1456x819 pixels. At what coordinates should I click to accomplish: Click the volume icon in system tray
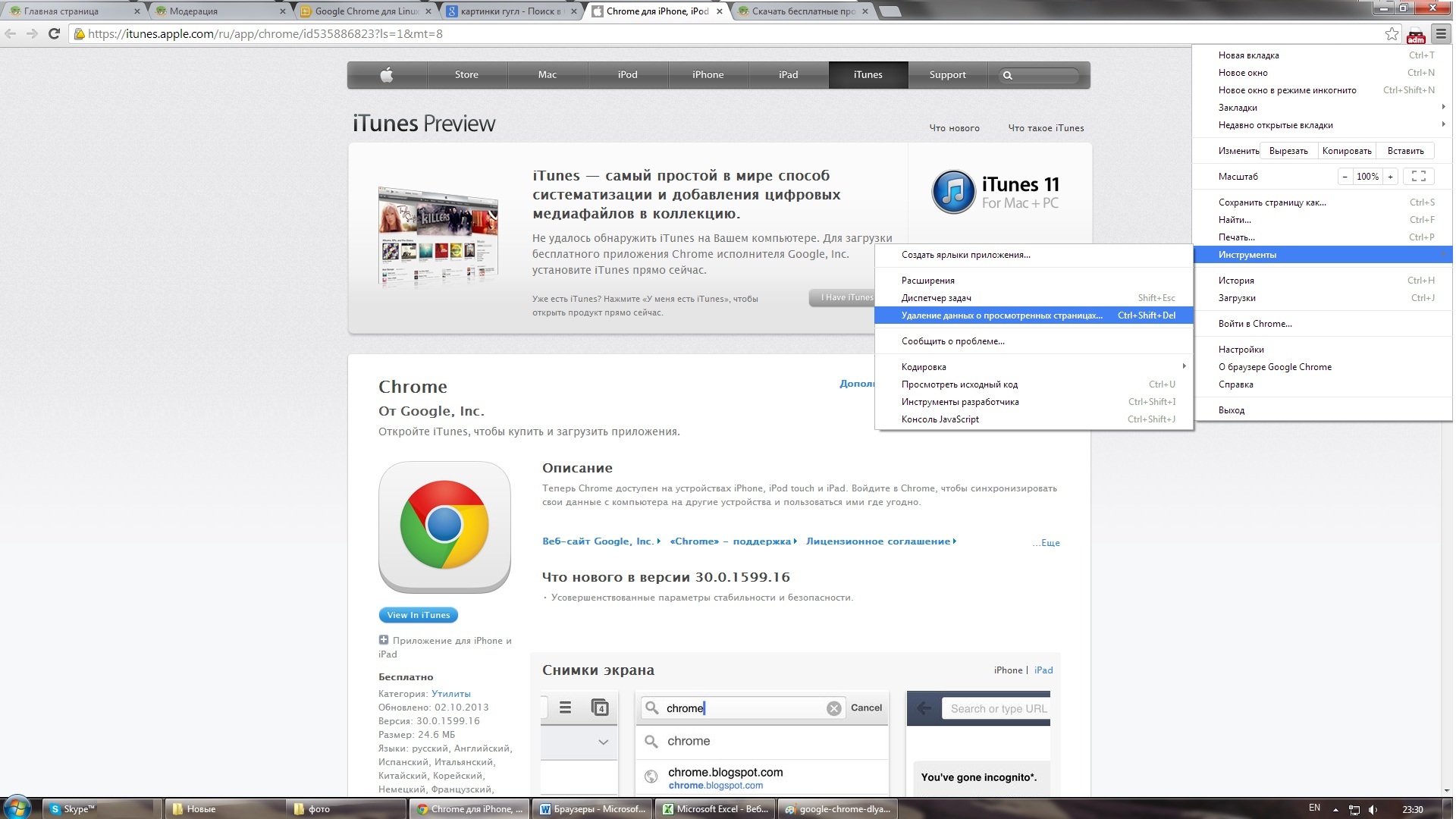pyautogui.click(x=1373, y=809)
